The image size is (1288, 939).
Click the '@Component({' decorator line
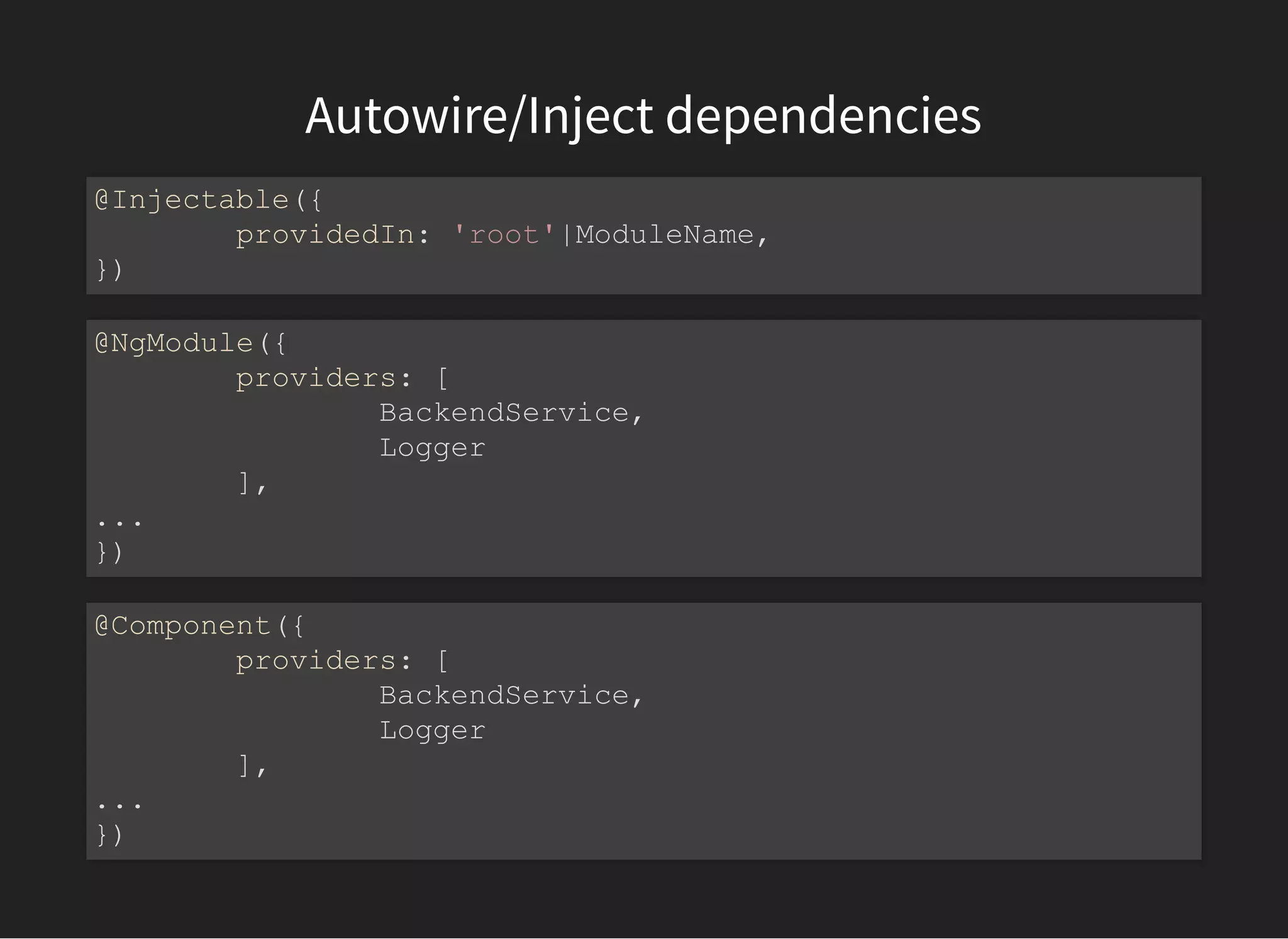199,626
